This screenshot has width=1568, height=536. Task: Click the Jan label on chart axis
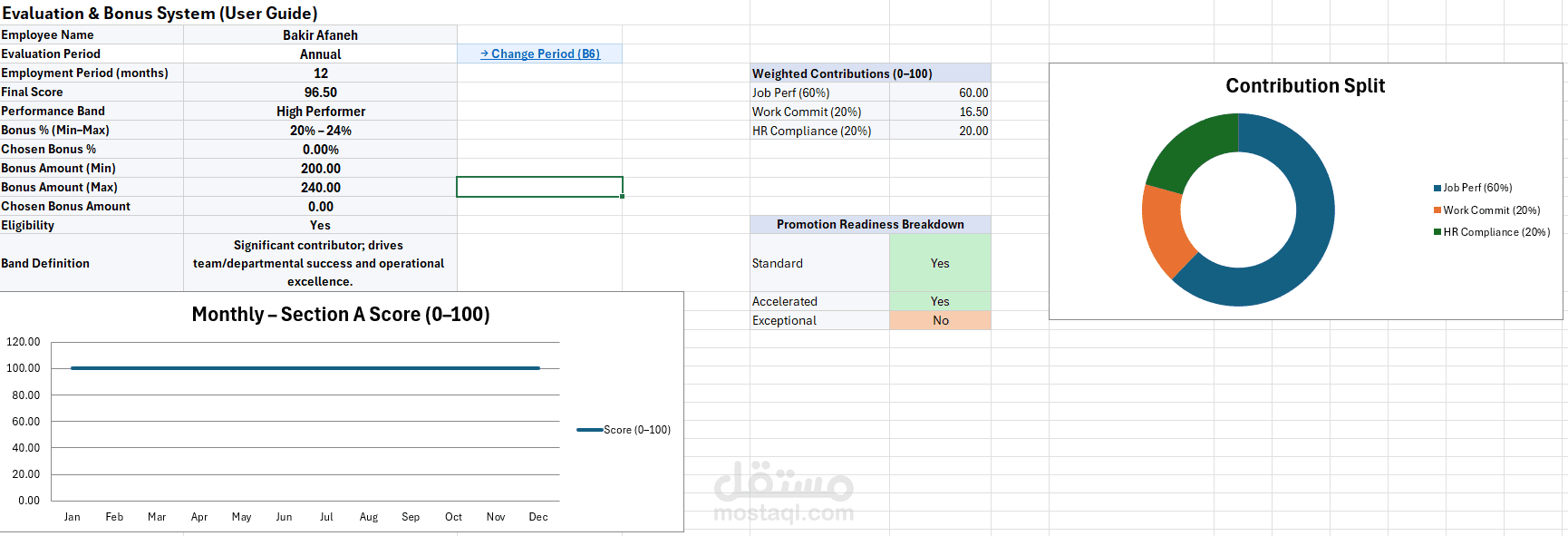point(73,517)
